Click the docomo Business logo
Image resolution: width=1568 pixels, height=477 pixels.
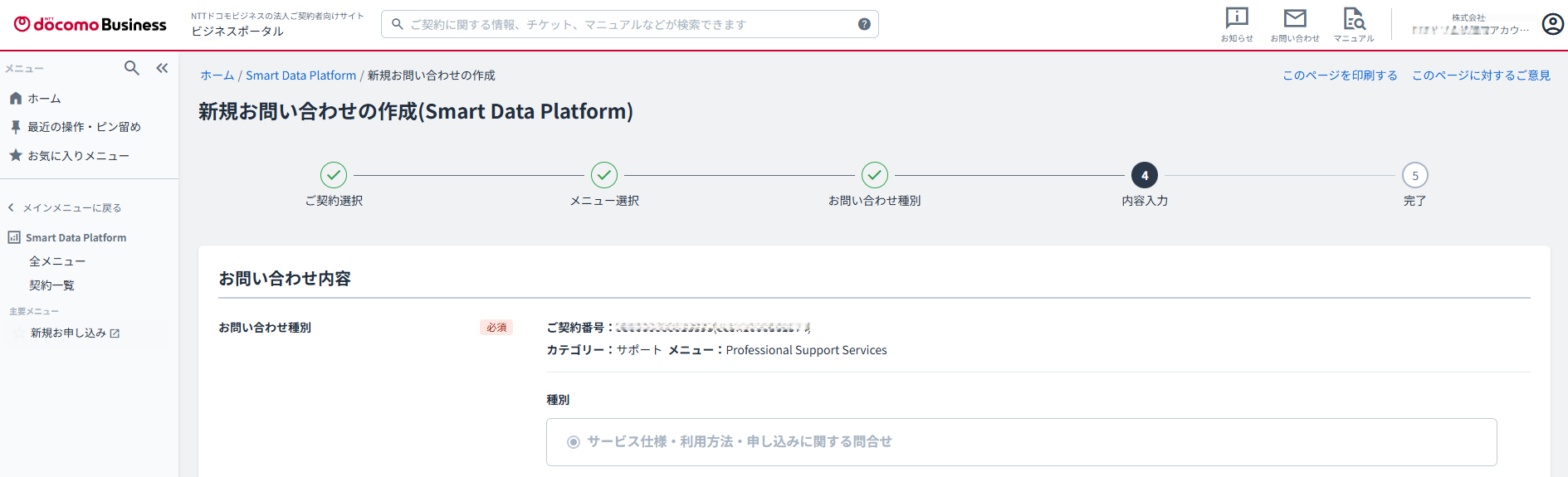click(x=90, y=25)
